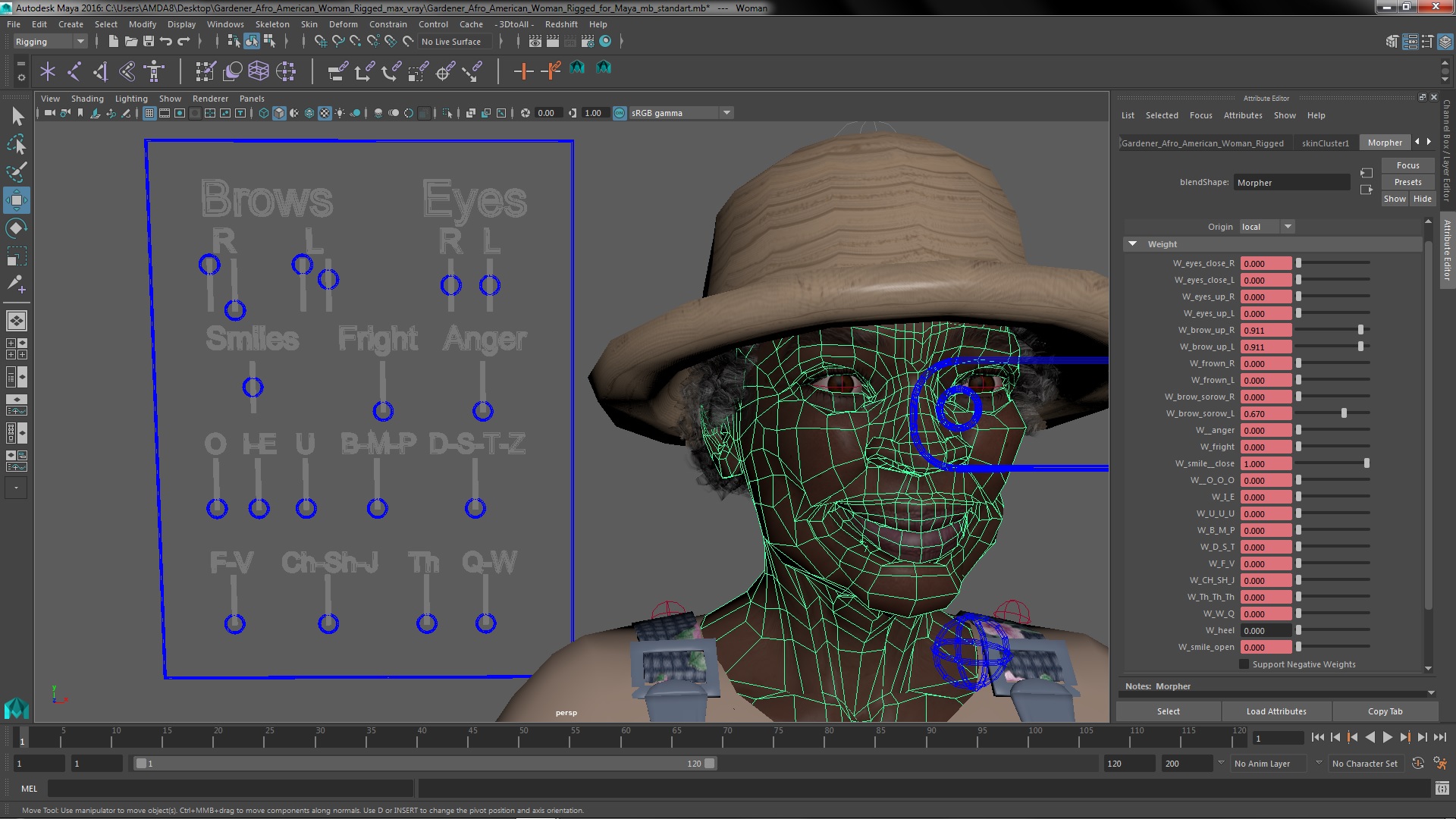This screenshot has height=819, width=1456.
Task: Expand the Notes: Morpher section arrow
Action: tap(1431, 693)
